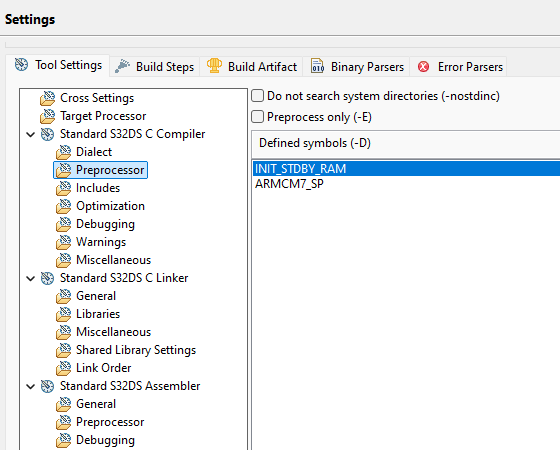This screenshot has height=450, width=560.
Task: Select the 'Standard S32DS C Compiler' label
Action: tap(132, 134)
